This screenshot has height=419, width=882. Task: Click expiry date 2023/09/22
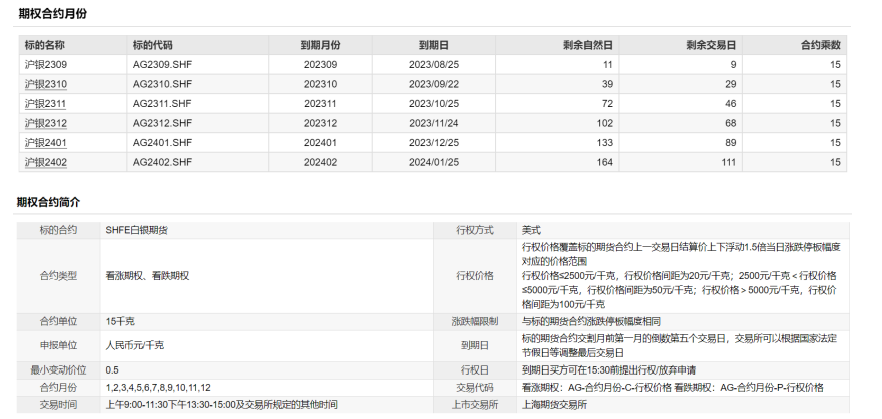click(x=434, y=84)
